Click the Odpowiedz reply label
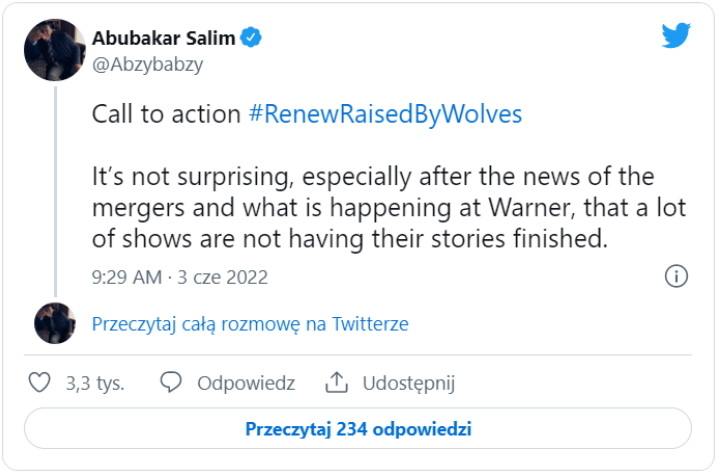 tap(246, 383)
